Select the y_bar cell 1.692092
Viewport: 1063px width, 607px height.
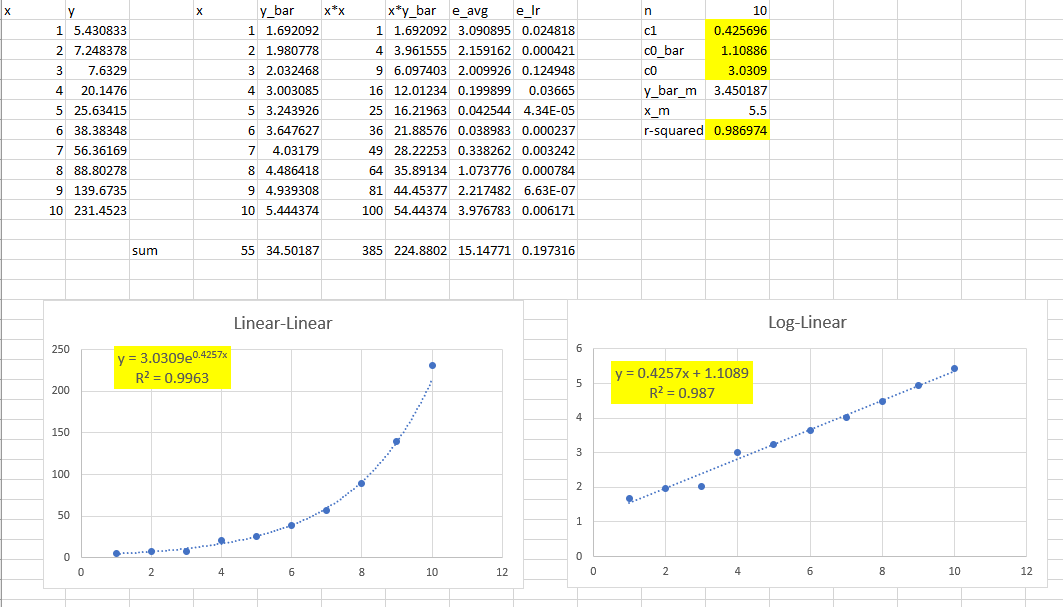289,31
